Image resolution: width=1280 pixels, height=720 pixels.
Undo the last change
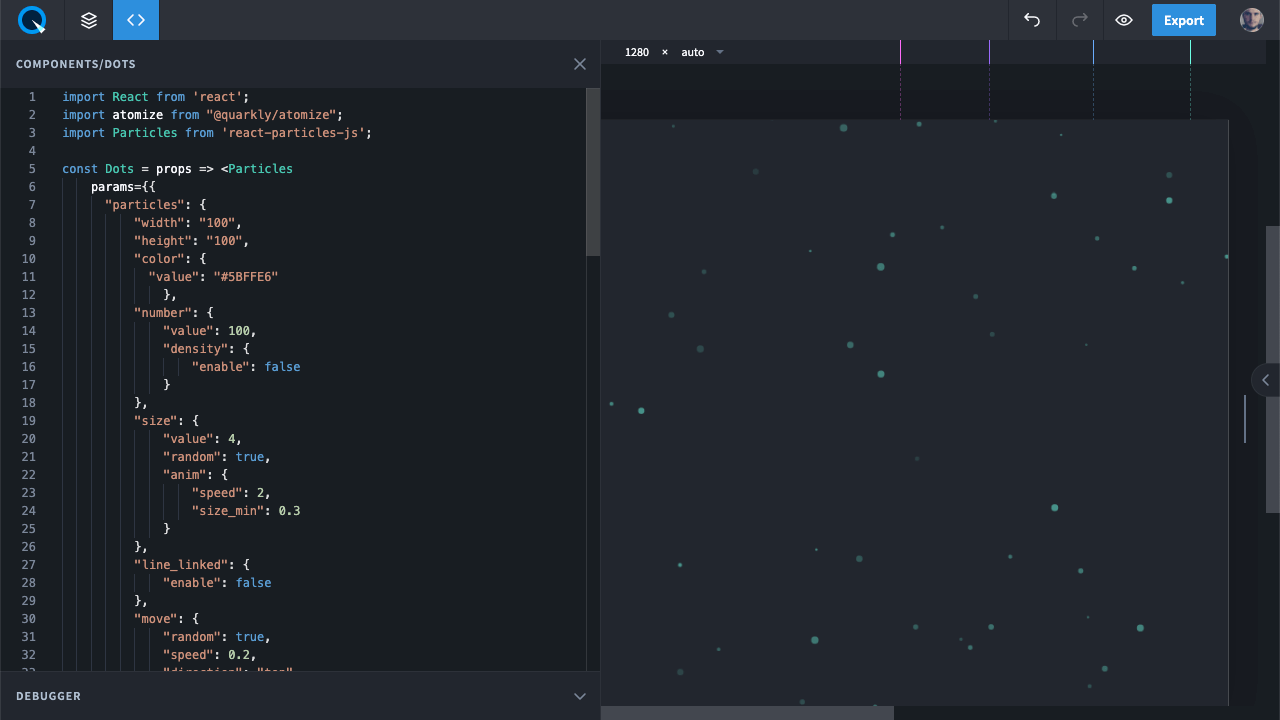(1032, 20)
